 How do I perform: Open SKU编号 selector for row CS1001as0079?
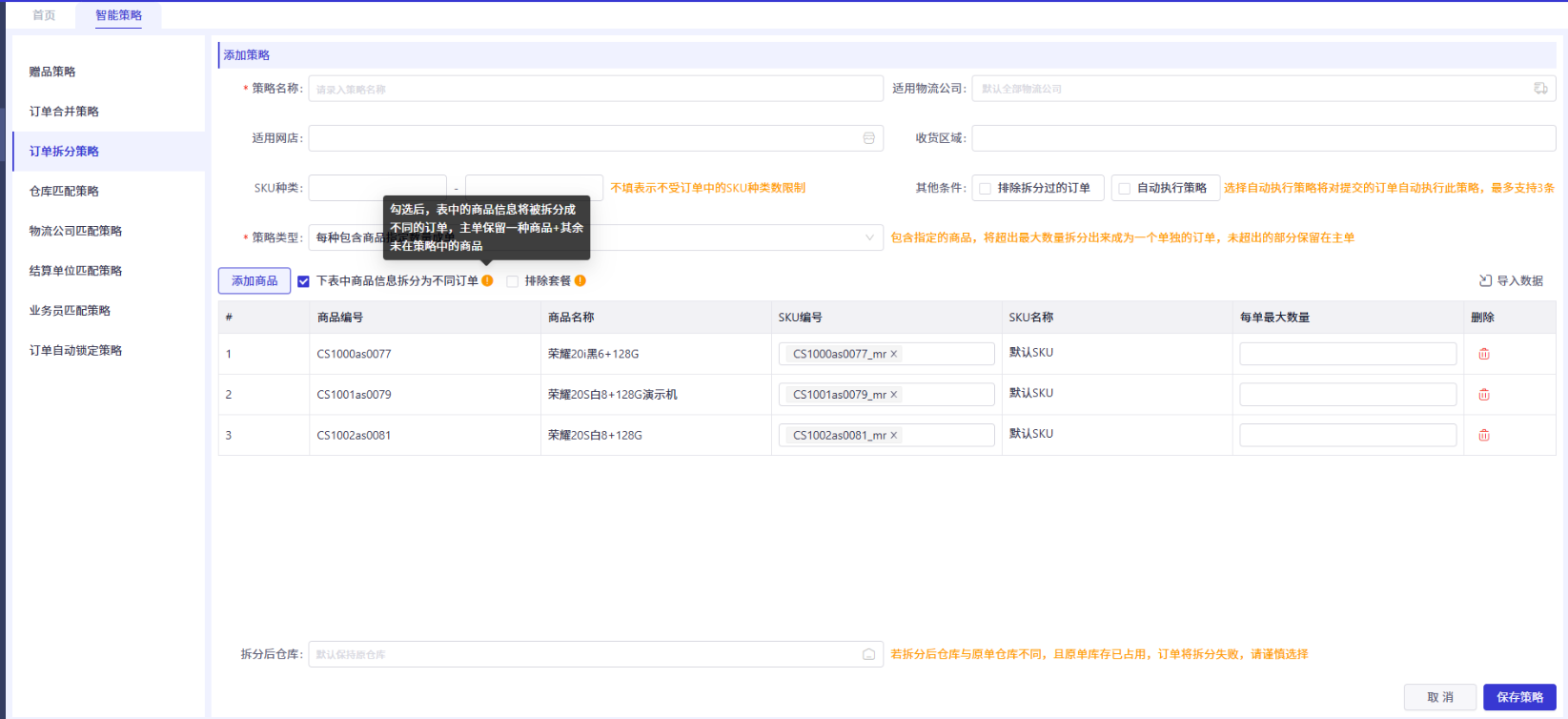[x=886, y=395]
